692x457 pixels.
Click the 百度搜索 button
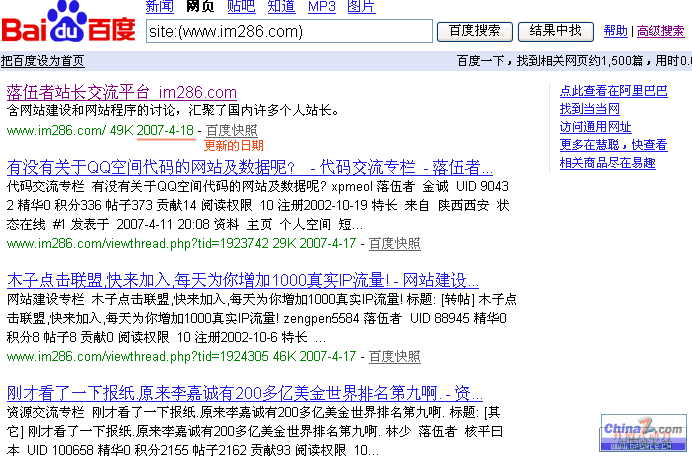475,31
